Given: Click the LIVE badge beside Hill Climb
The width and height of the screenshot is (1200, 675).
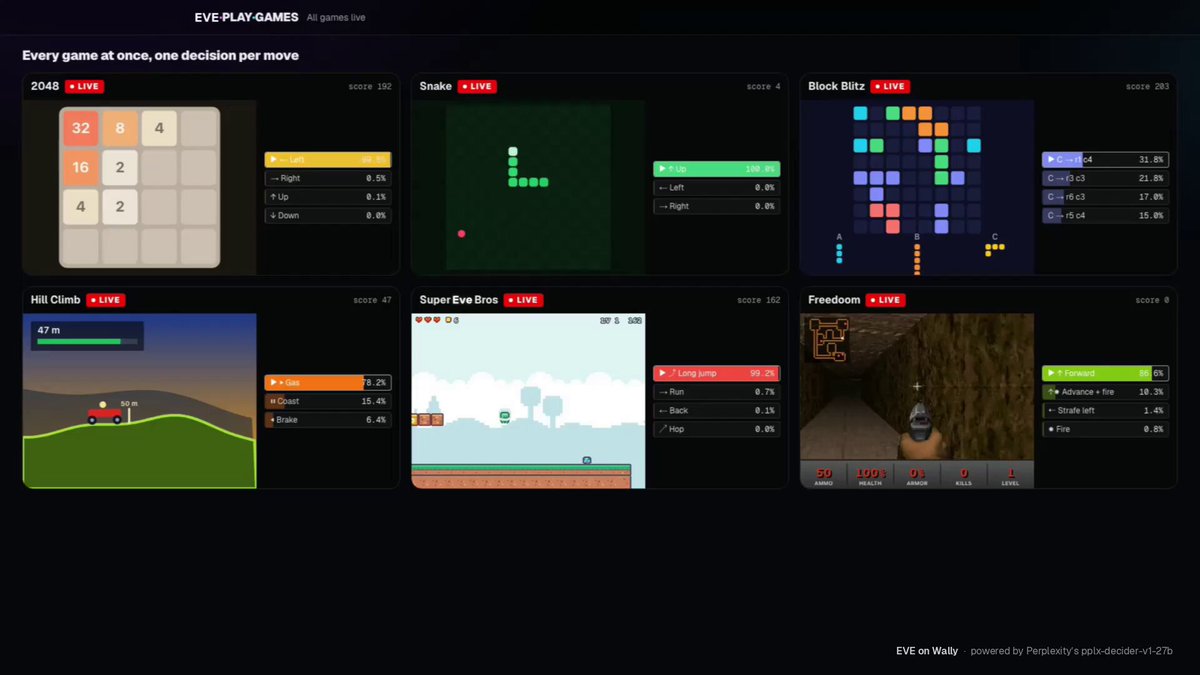Looking at the screenshot, I should 106,300.
